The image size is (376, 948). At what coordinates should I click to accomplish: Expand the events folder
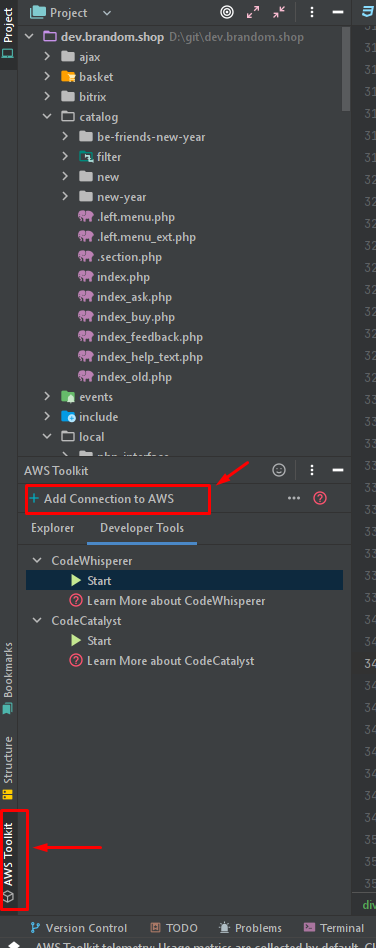point(47,397)
